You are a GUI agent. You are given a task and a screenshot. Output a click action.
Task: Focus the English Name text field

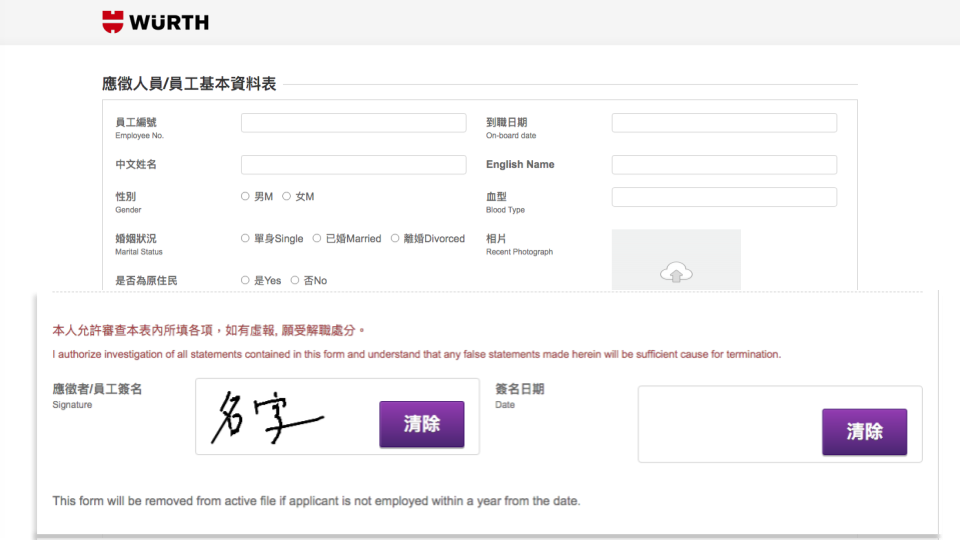pos(724,165)
